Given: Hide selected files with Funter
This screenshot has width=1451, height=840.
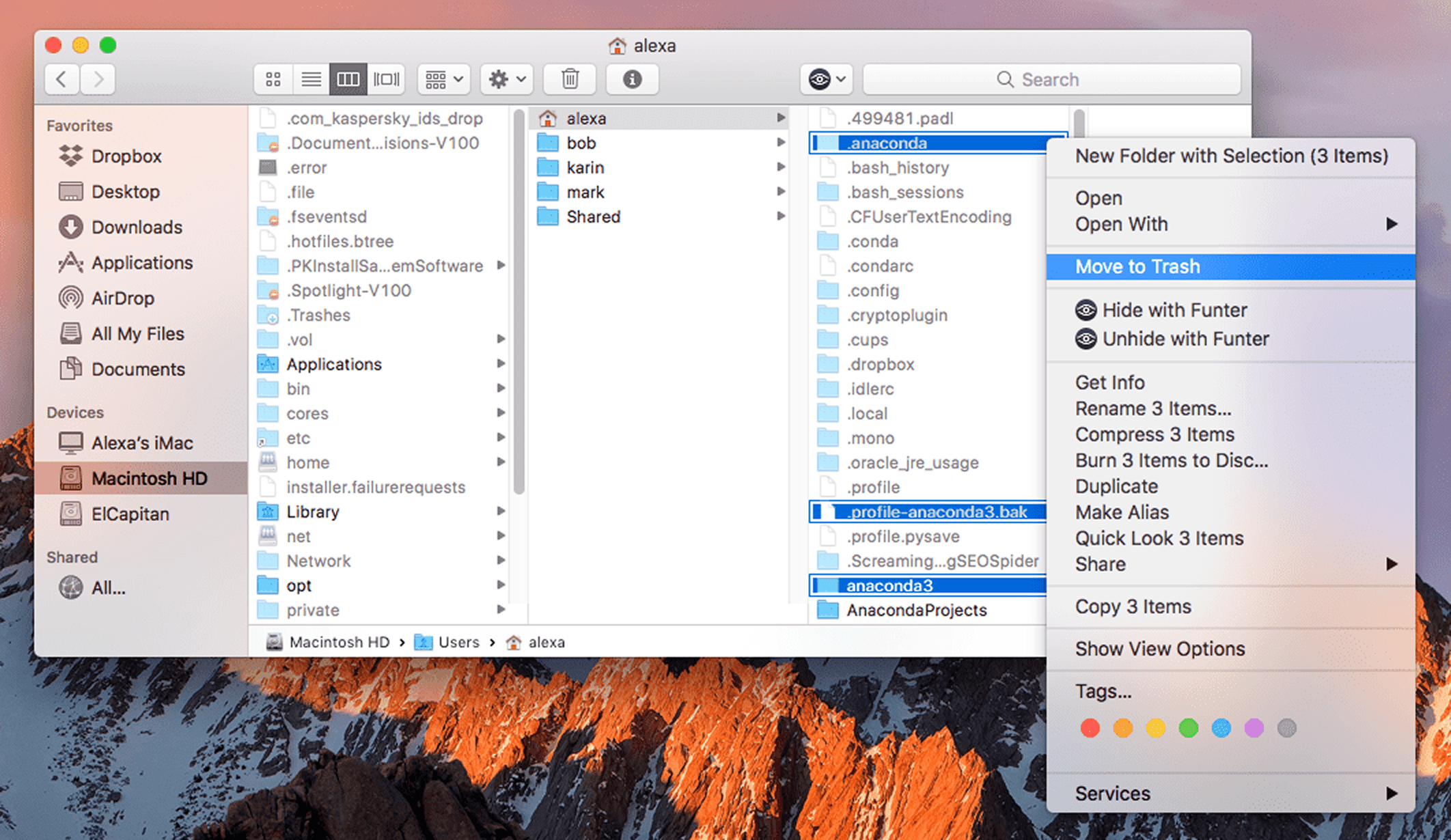Looking at the screenshot, I should pos(1174,309).
